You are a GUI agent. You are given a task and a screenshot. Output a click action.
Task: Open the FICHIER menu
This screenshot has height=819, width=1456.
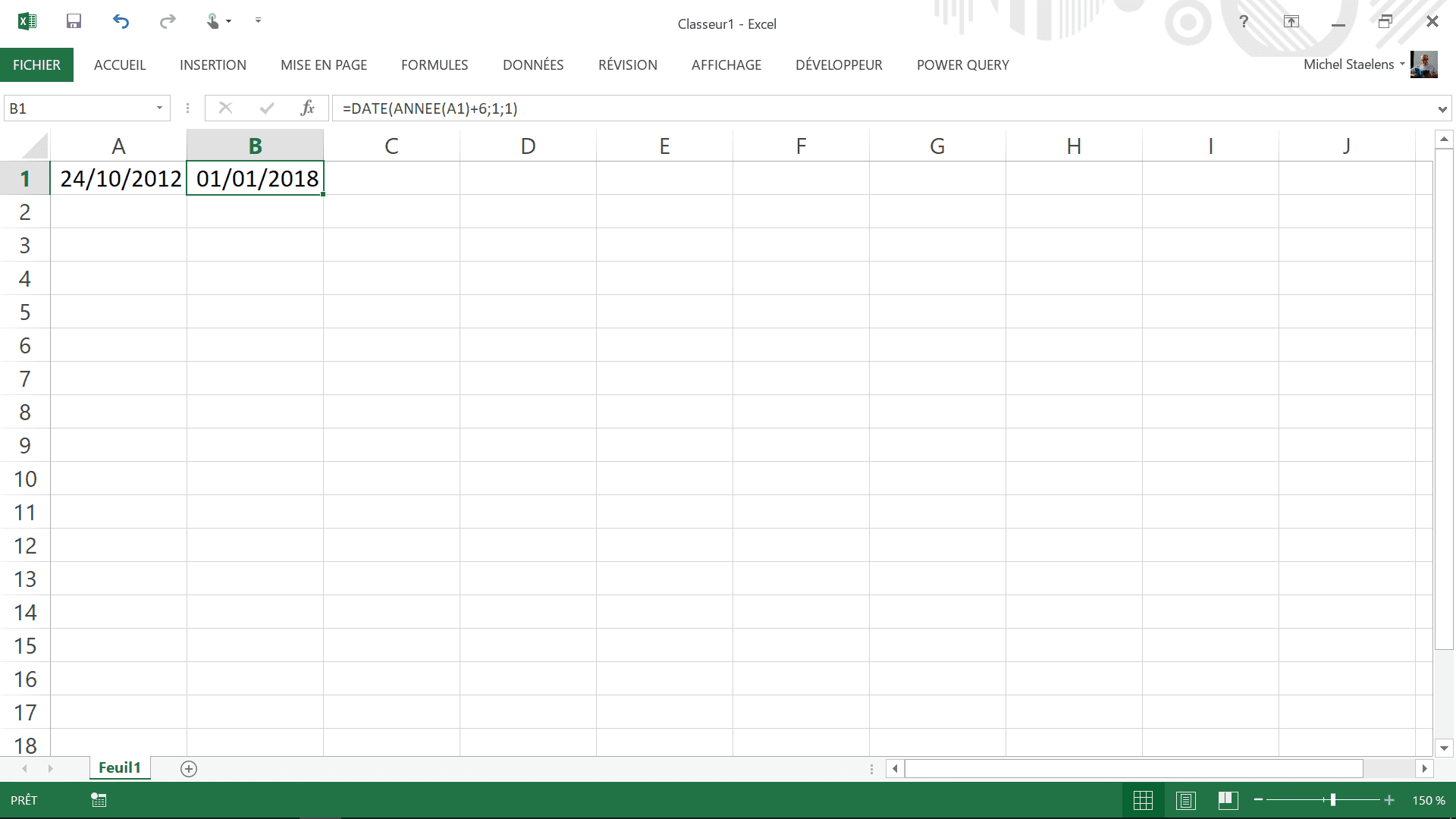tap(36, 65)
